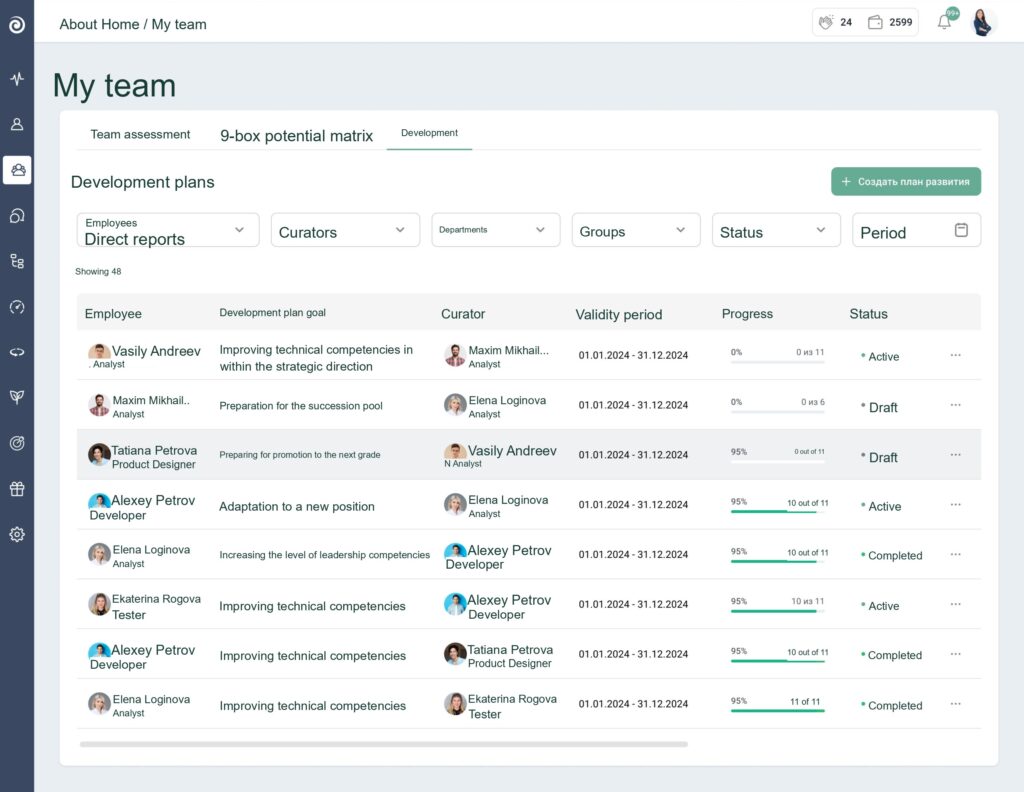This screenshot has width=1024, height=792.
Task: Open row menu for Vasily Andreev plan
Action: (x=955, y=355)
